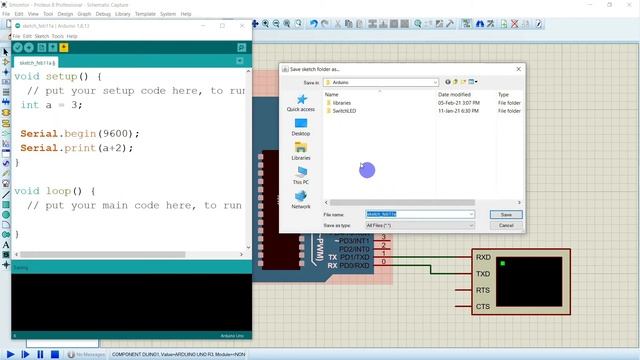The height and width of the screenshot is (360, 640).
Task: Open Arduino Sketch menu
Action: (x=42, y=36)
